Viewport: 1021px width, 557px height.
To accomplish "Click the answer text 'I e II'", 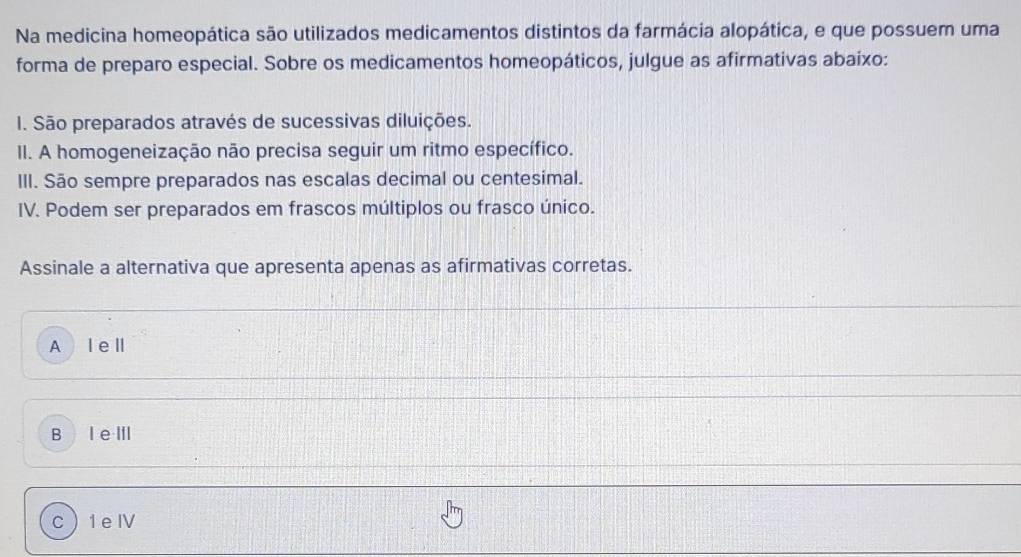I will coord(104,346).
